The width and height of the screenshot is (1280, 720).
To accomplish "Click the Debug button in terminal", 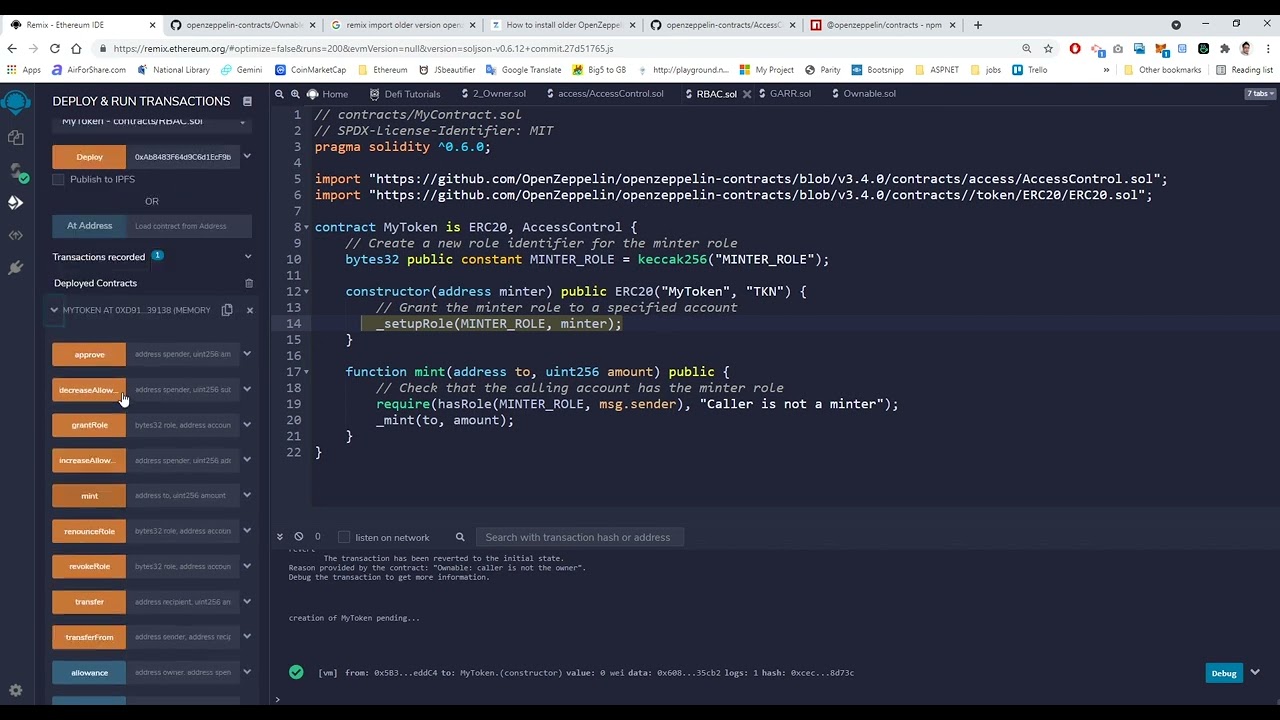I will pyautogui.click(x=1224, y=673).
